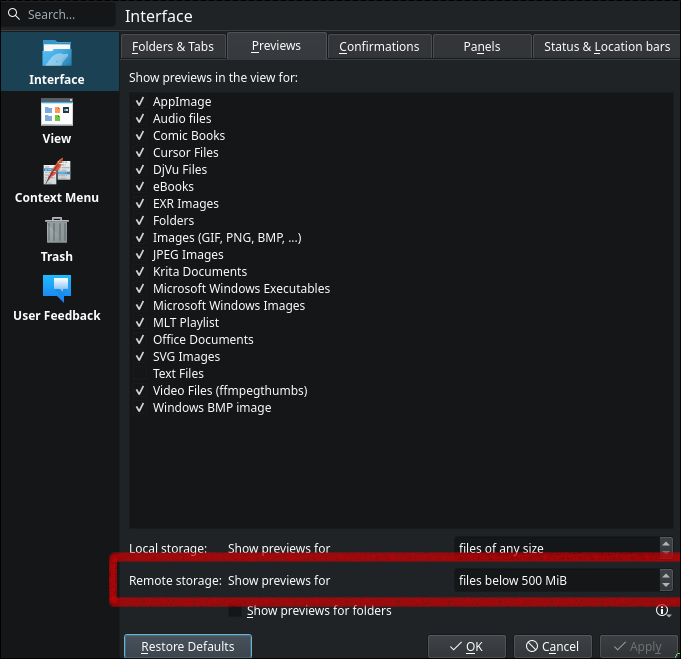Open the Interface settings category
The image size is (681, 659).
click(57, 62)
